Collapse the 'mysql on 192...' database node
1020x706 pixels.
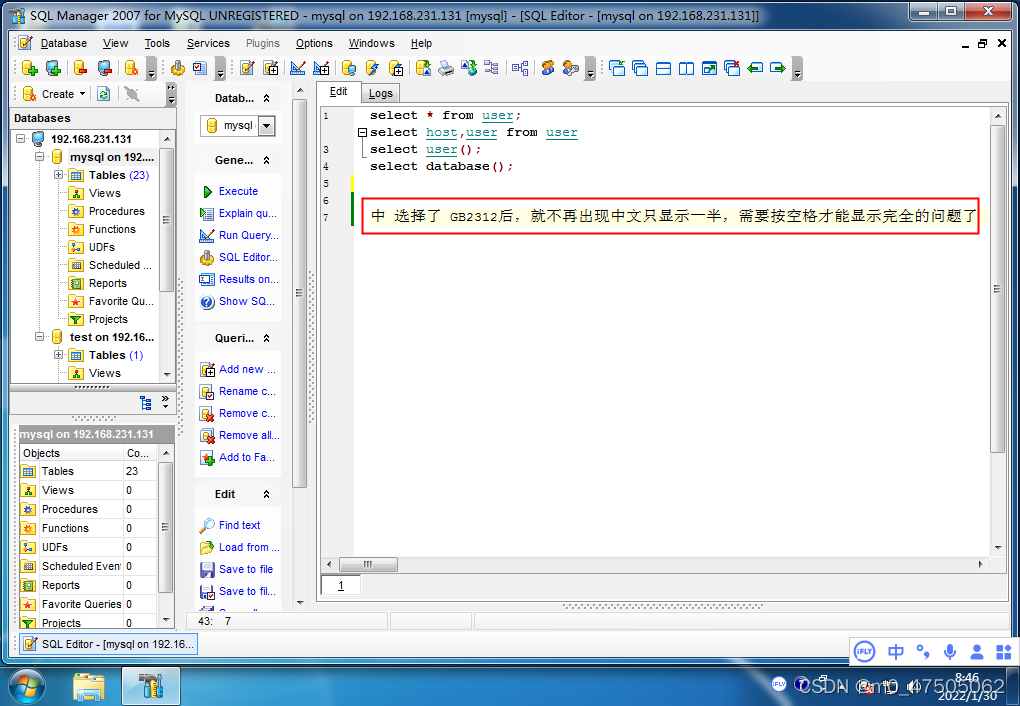[39, 157]
